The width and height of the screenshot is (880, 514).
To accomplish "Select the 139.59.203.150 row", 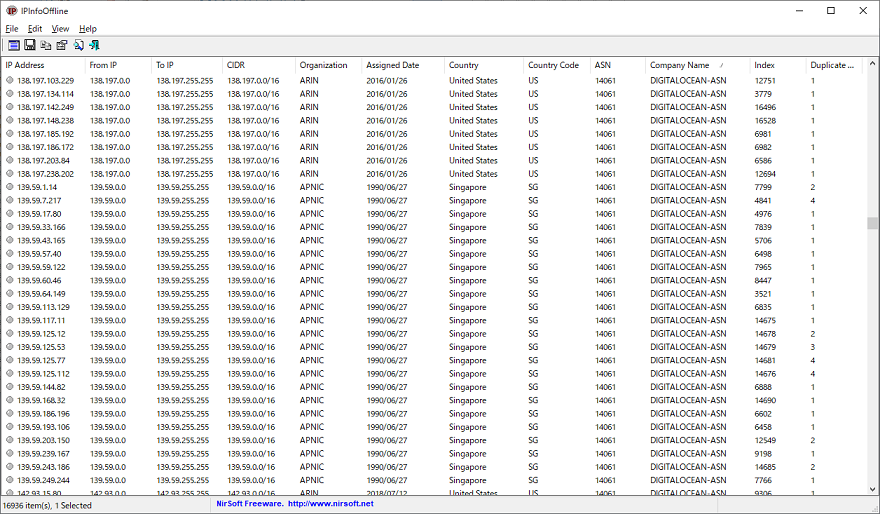I will 432,440.
